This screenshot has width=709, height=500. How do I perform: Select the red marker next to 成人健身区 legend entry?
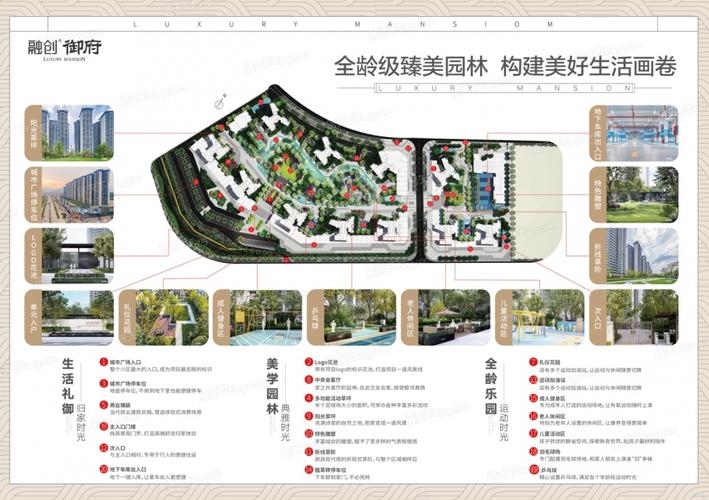534,398
